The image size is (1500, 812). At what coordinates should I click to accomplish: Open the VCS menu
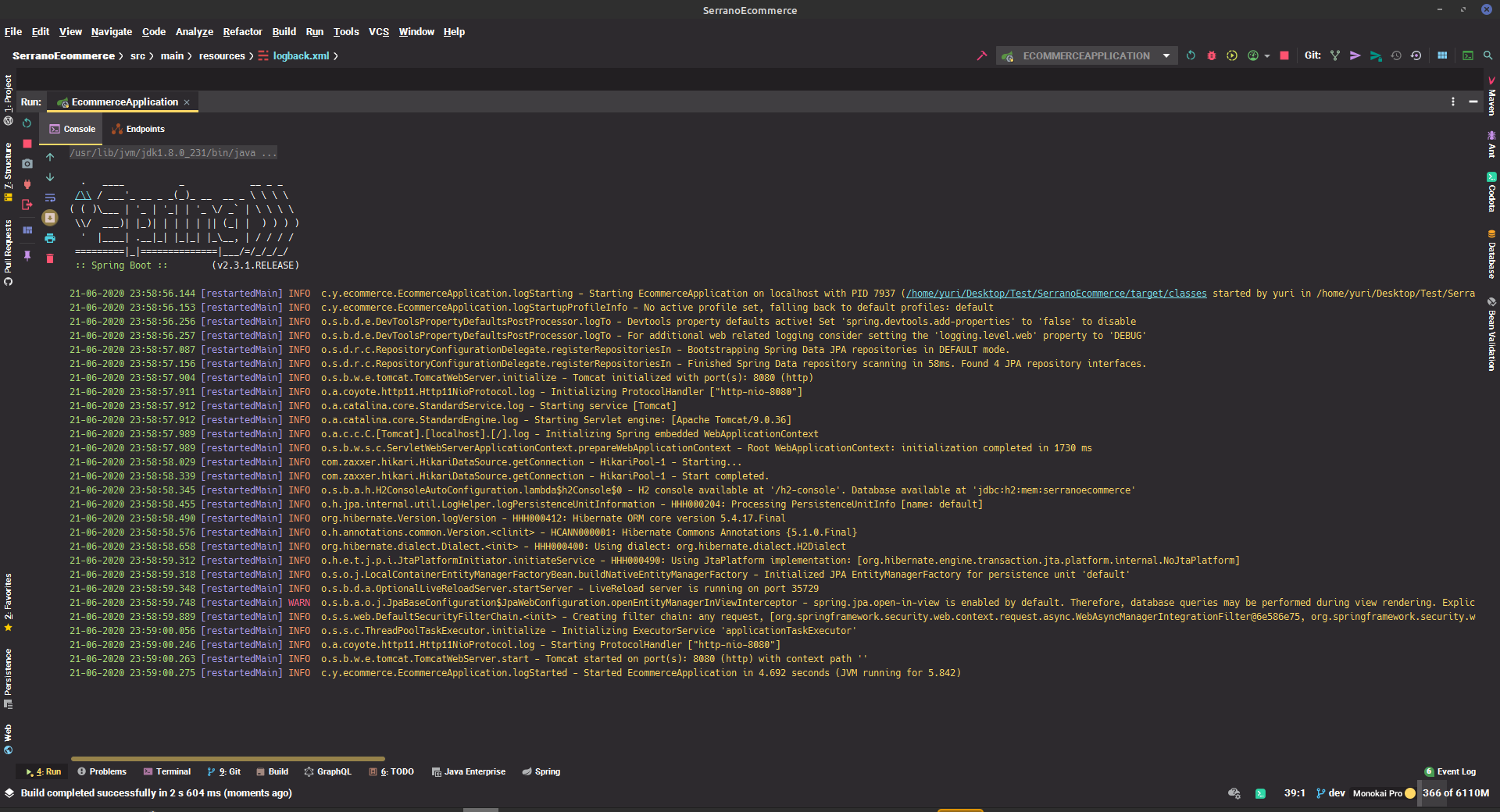379,32
